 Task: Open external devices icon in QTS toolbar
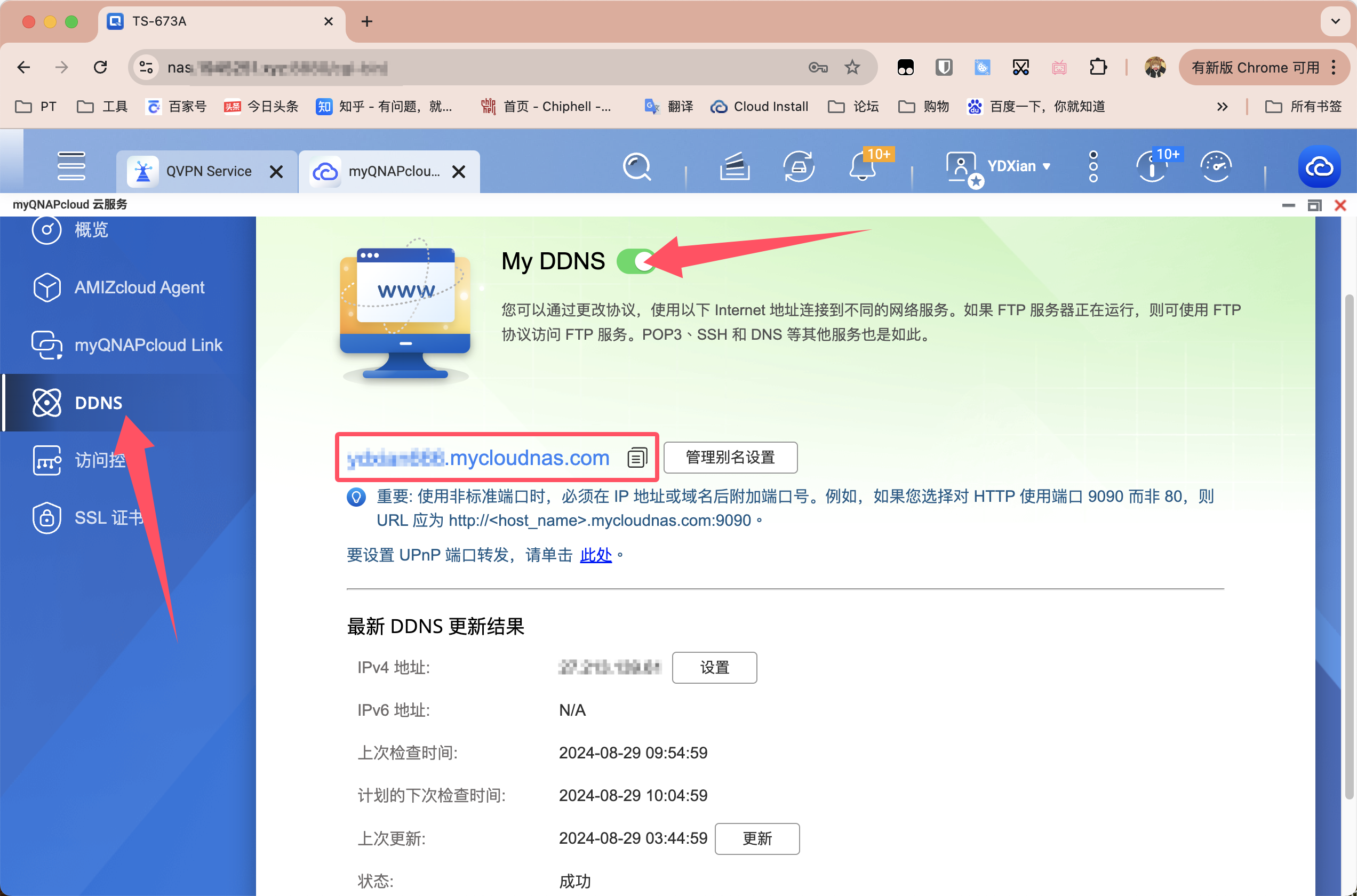coord(799,167)
